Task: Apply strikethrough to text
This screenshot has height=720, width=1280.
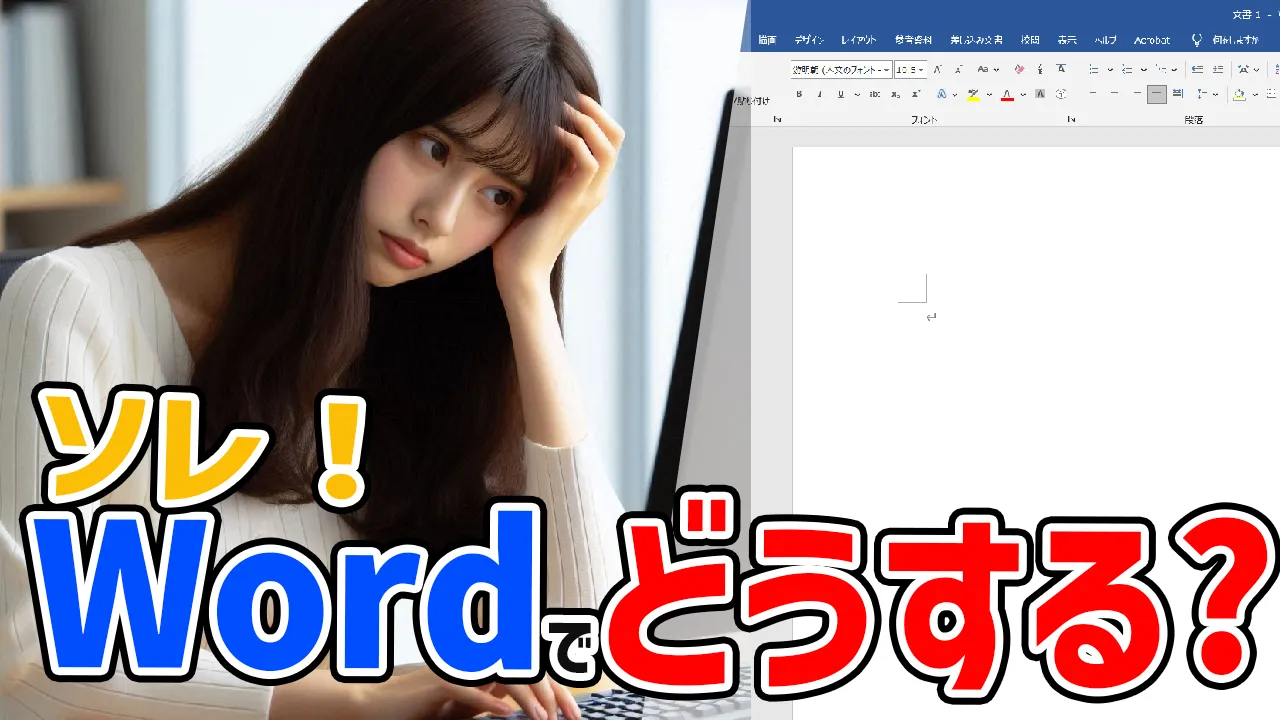Action: pos(875,94)
